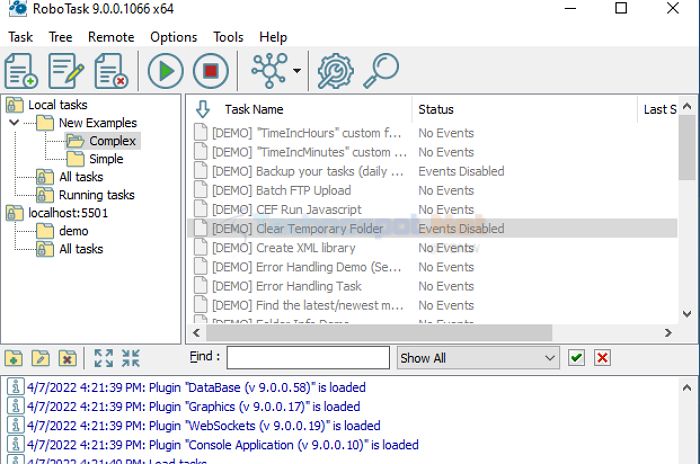The height and width of the screenshot is (464, 700).
Task: Delete folder icon below the tree
Action: click(x=67, y=358)
